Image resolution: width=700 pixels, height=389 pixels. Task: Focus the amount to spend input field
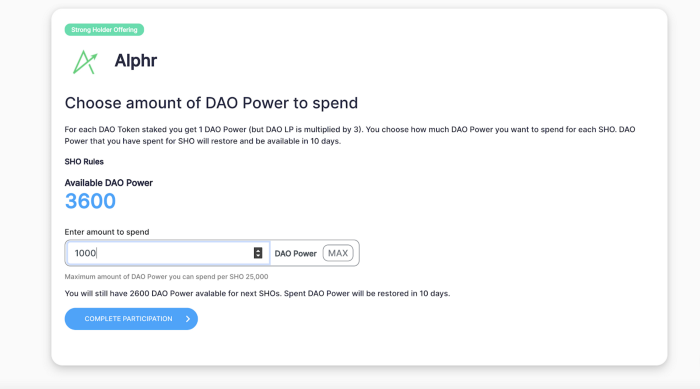(167, 253)
